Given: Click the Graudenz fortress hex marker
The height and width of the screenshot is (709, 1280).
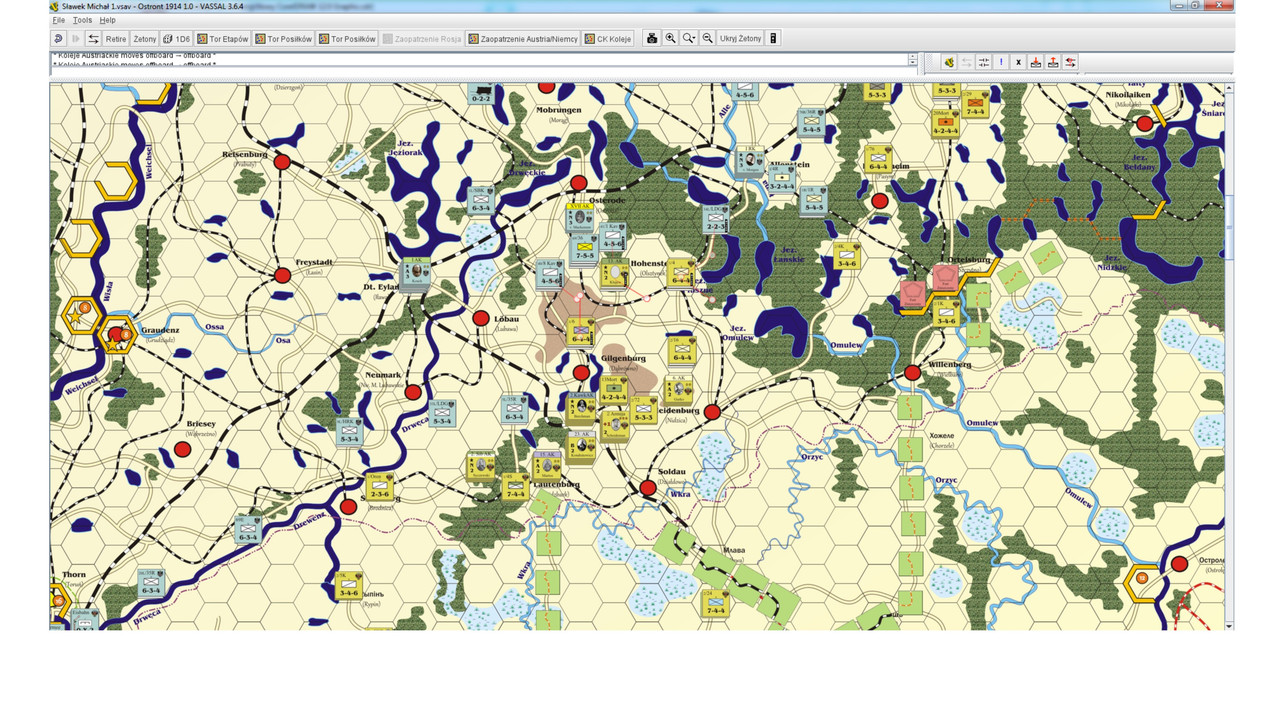Looking at the screenshot, I should tap(119, 335).
